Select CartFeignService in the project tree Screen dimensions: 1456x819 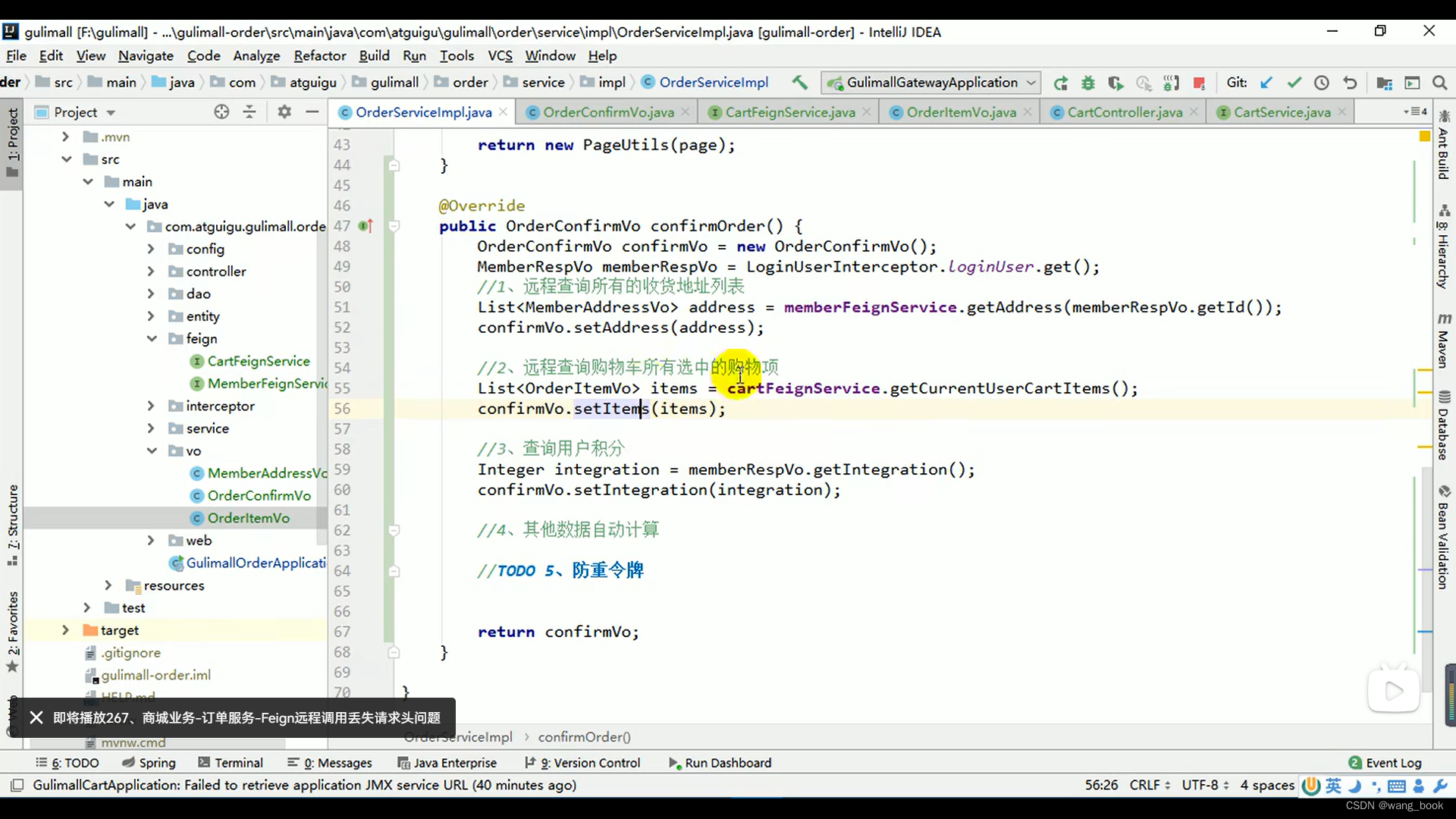pos(259,361)
